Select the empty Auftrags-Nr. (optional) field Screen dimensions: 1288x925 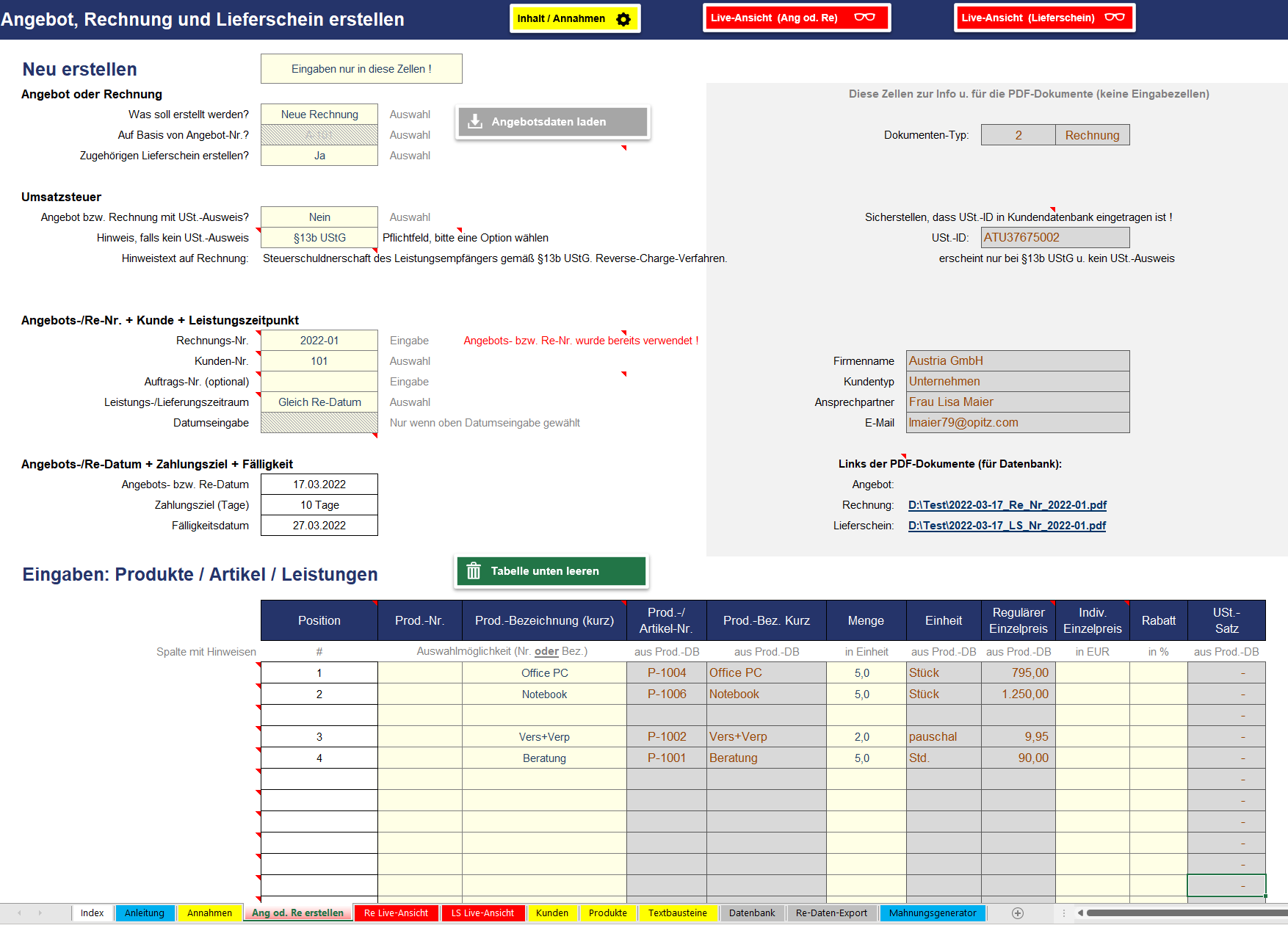point(319,382)
